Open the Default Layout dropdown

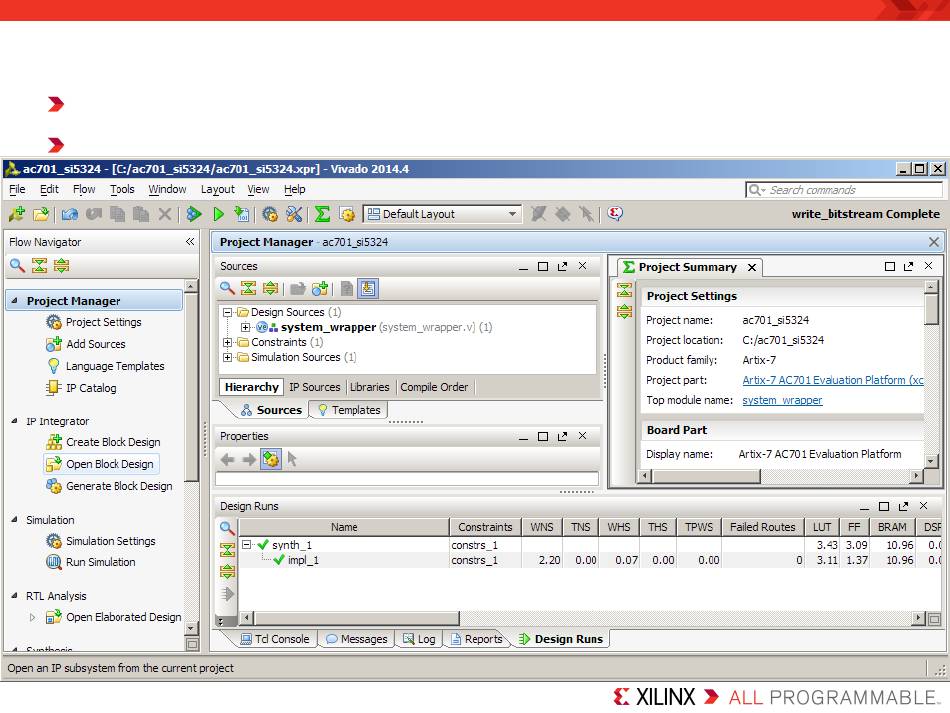click(x=442, y=214)
